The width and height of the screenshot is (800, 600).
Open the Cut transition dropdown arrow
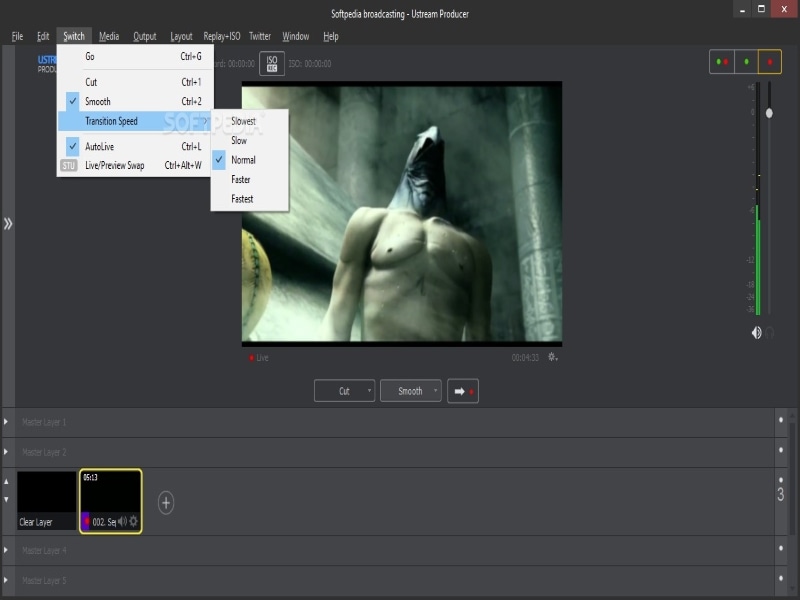point(369,391)
